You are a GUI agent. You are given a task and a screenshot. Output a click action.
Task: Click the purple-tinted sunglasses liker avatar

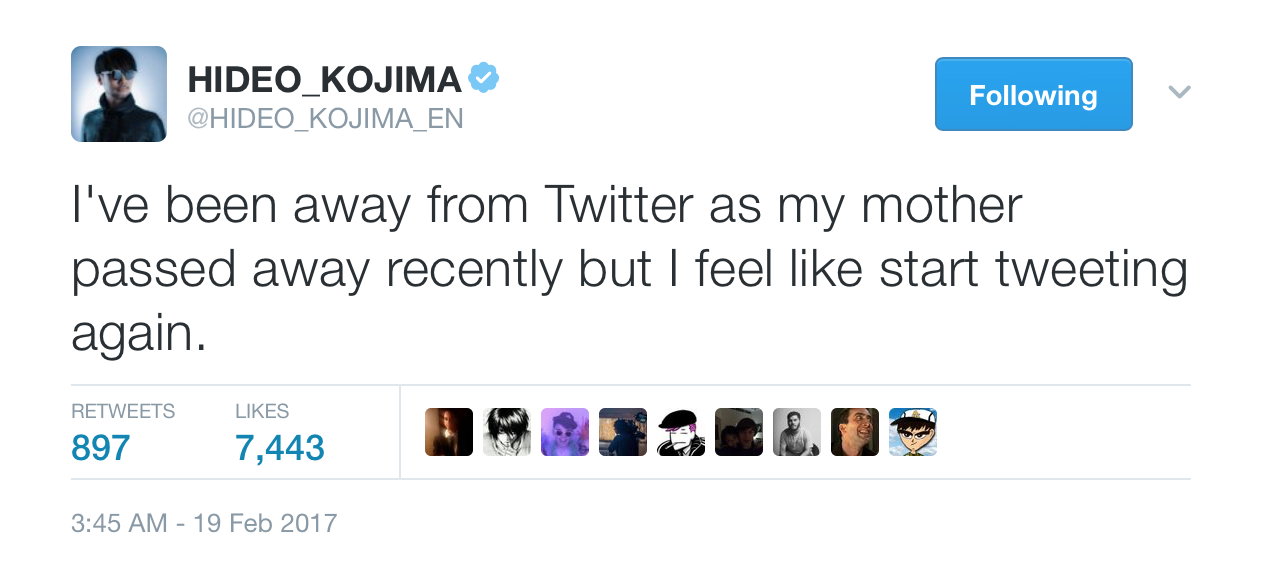565,432
